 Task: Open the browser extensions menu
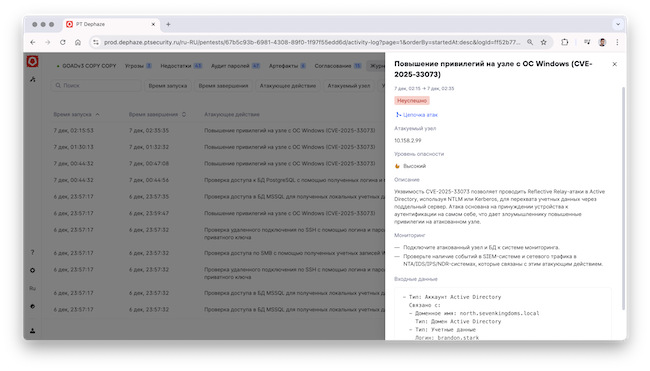(565, 42)
